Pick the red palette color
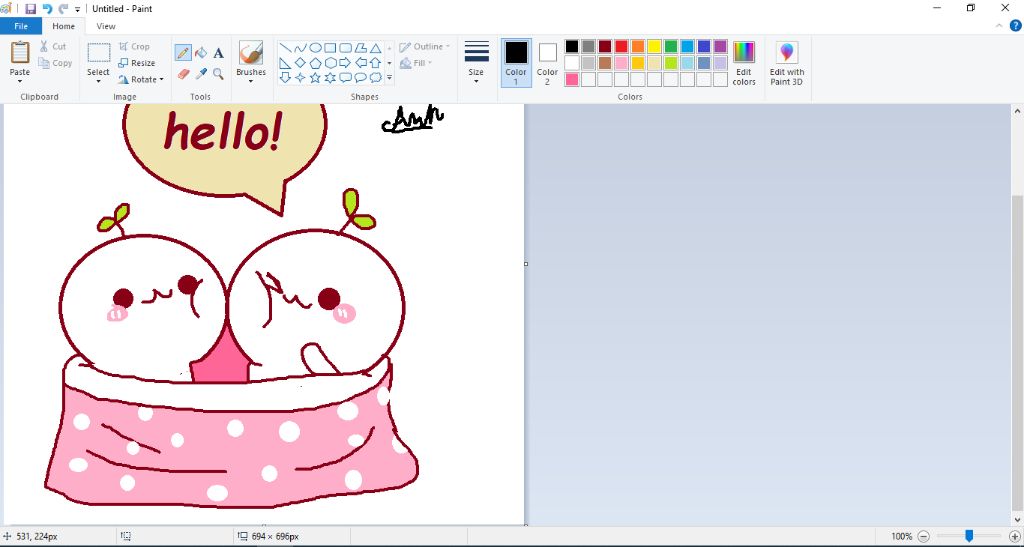This screenshot has width=1024, height=547. coord(622,46)
